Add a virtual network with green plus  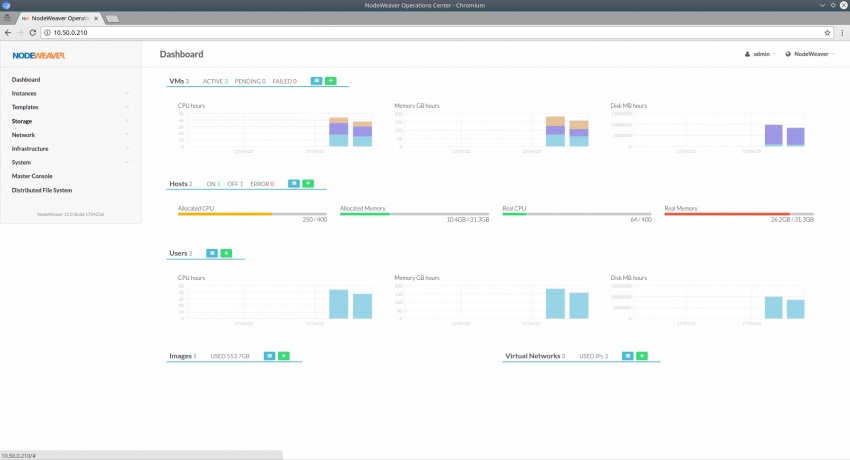642,355
